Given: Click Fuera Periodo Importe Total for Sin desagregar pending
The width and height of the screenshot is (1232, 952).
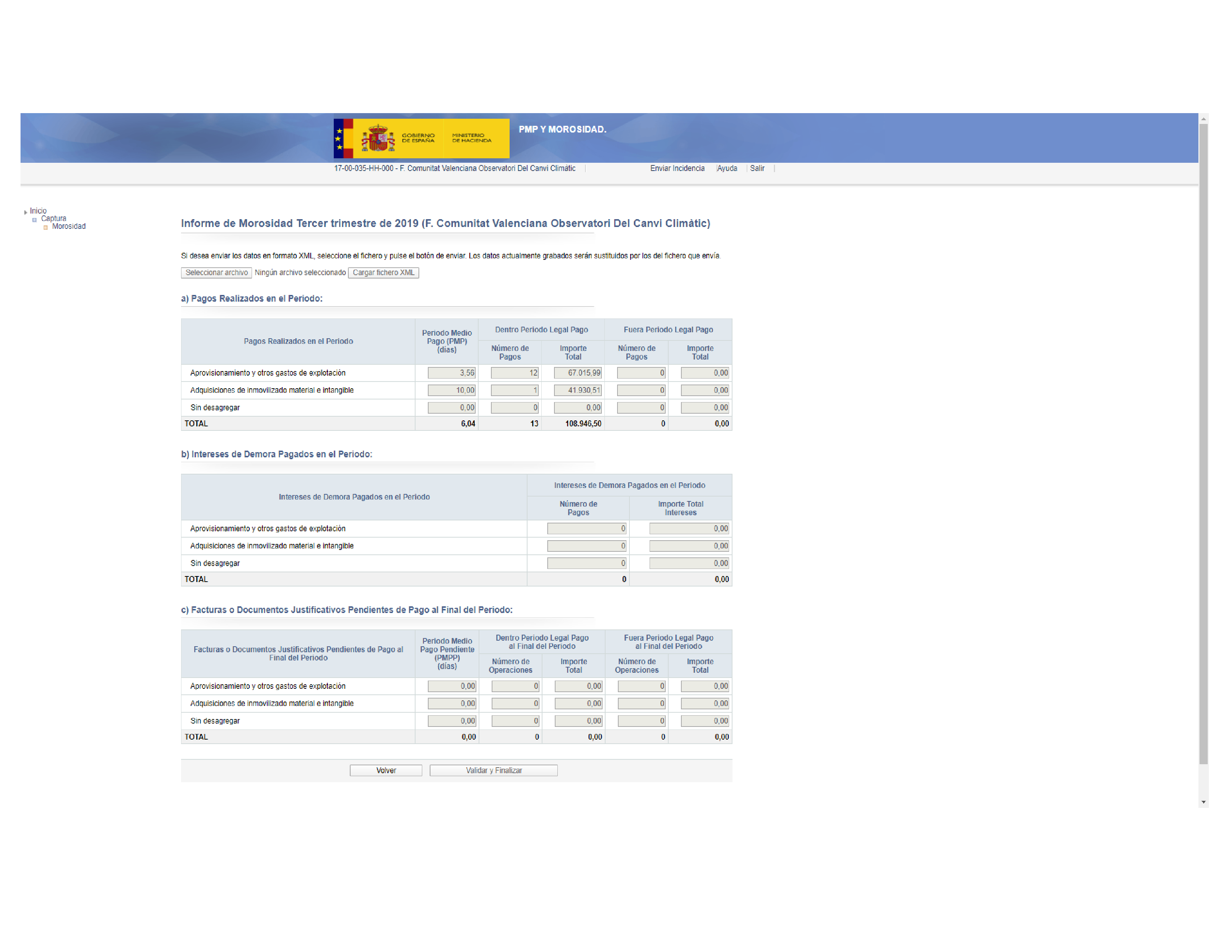Looking at the screenshot, I should [x=704, y=721].
